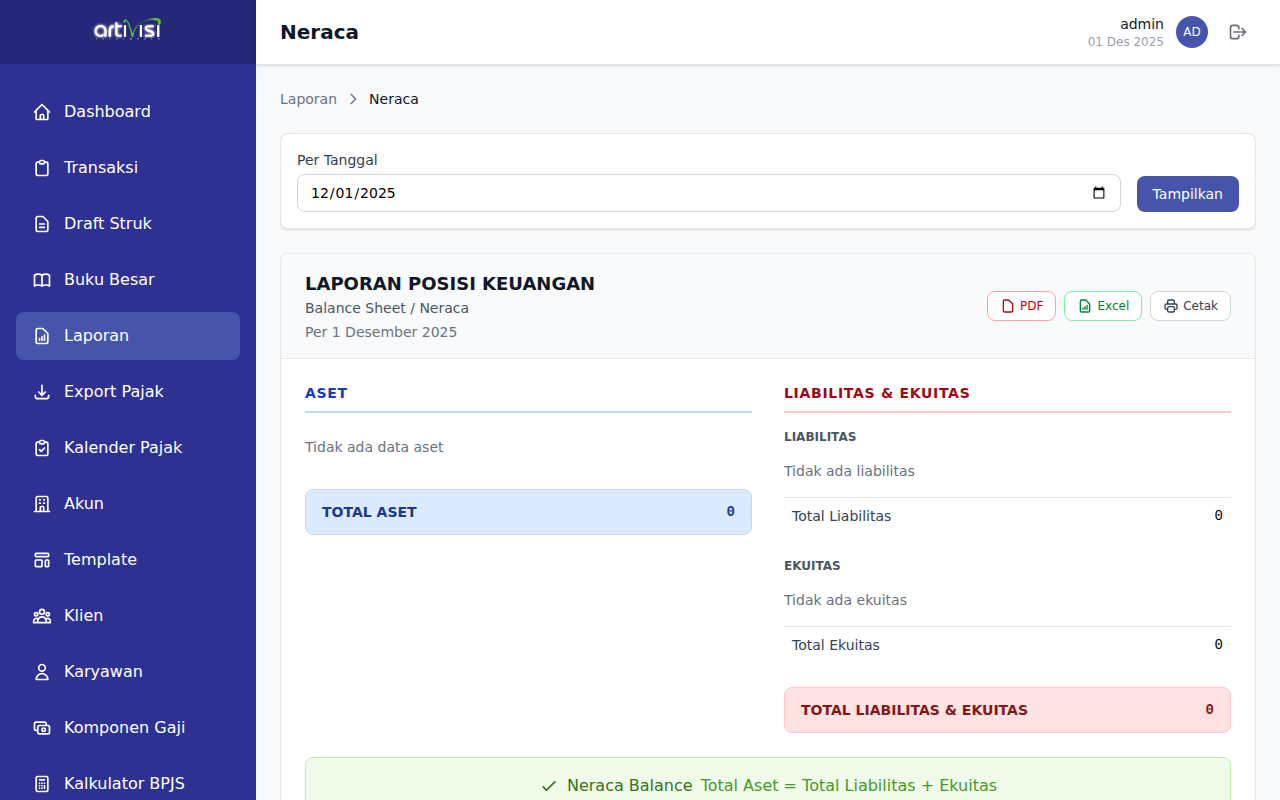Export report using the PDF button
This screenshot has height=800, width=1280.
[1021, 306]
